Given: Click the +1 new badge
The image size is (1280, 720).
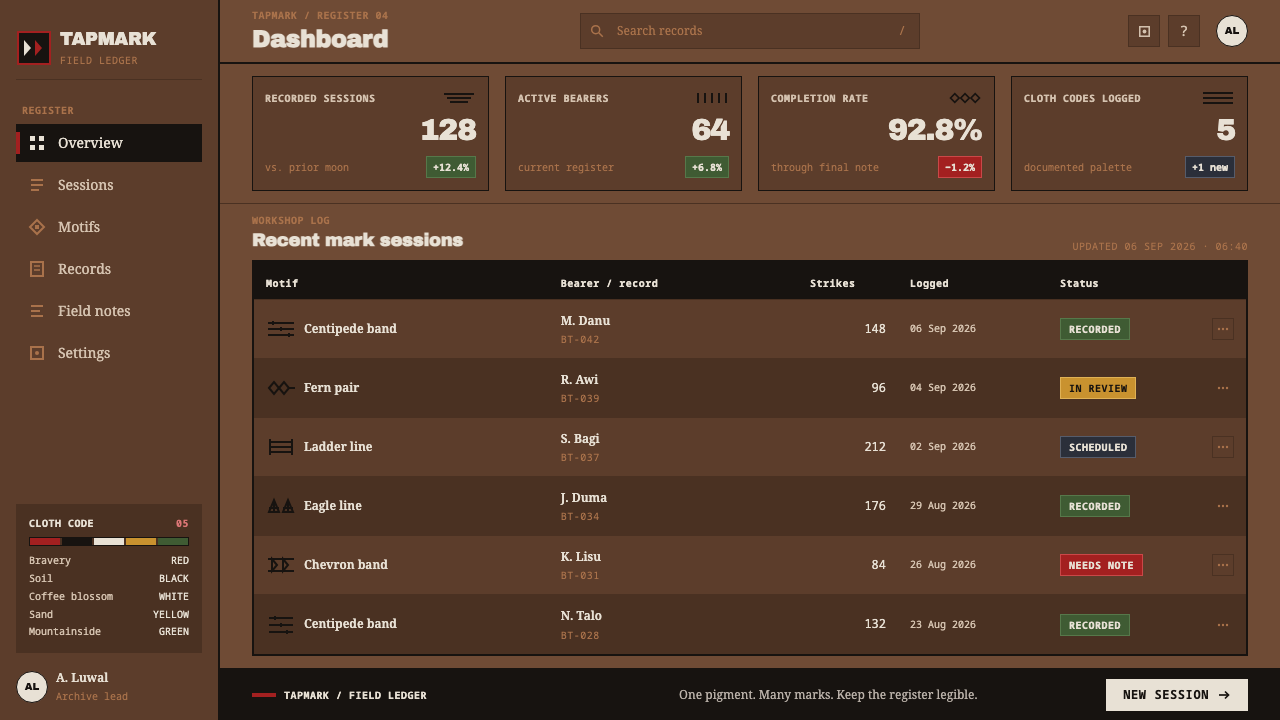Looking at the screenshot, I should [1210, 167].
